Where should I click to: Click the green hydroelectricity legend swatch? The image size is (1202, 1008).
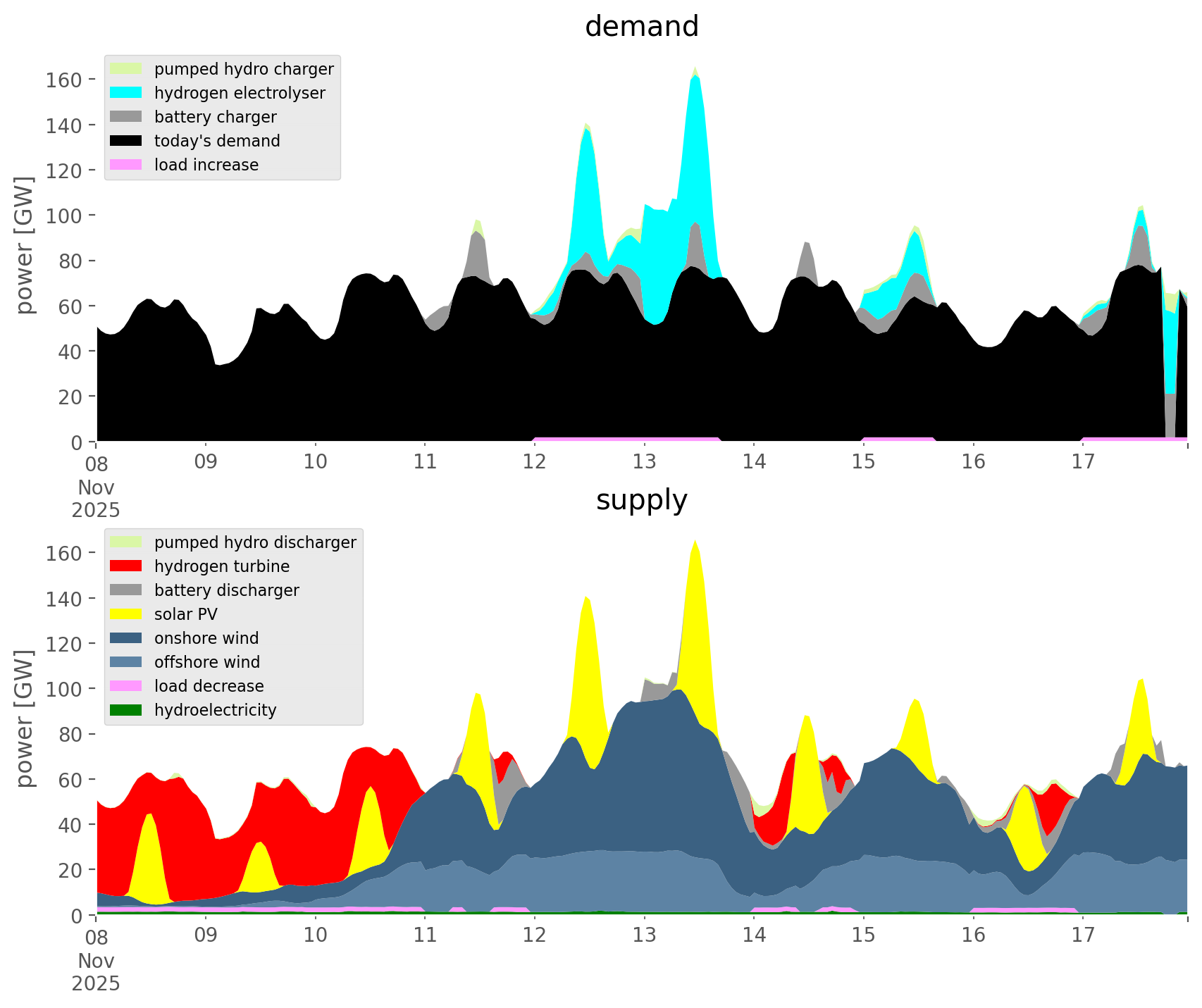(x=126, y=710)
